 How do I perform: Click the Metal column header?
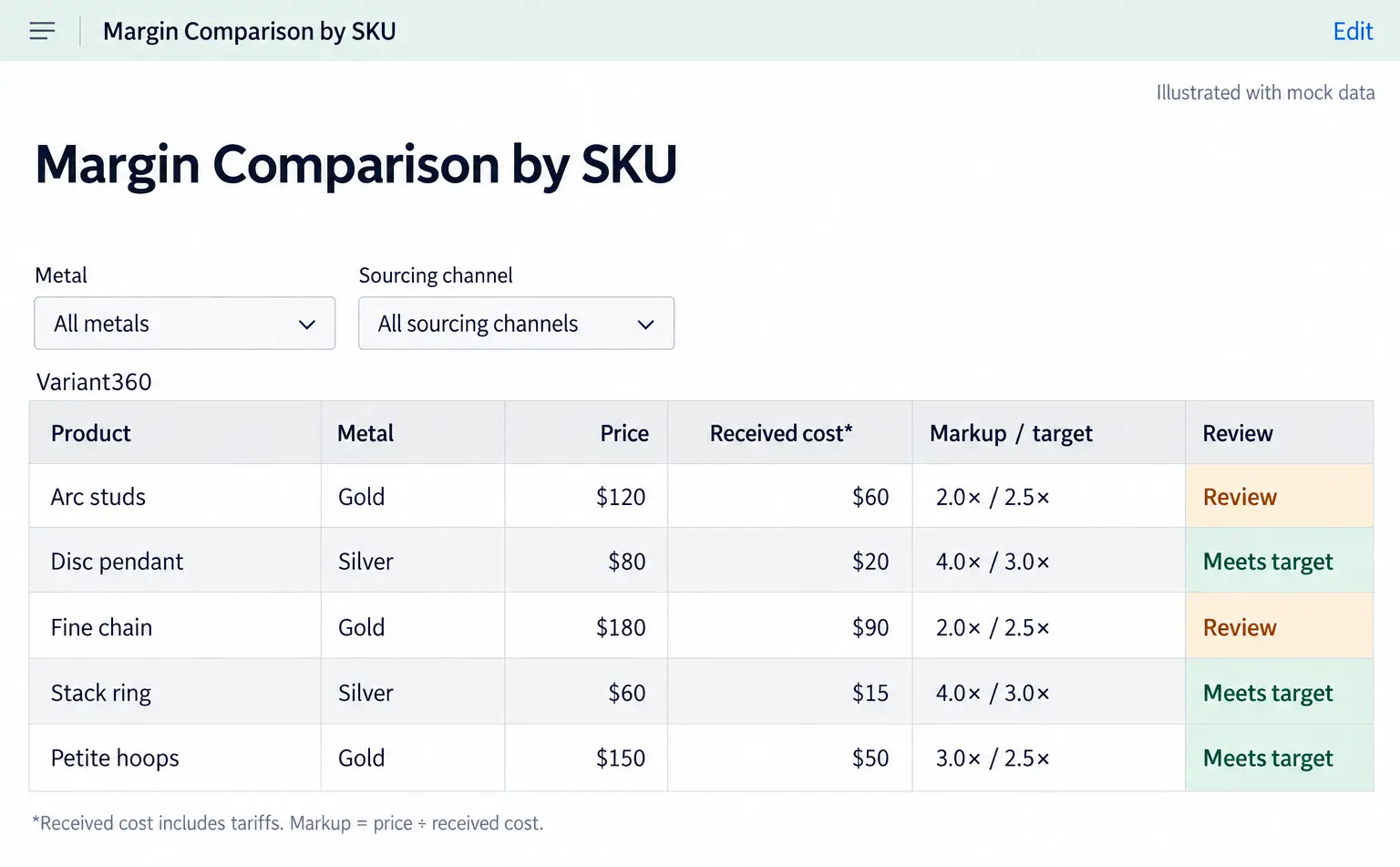(413, 433)
